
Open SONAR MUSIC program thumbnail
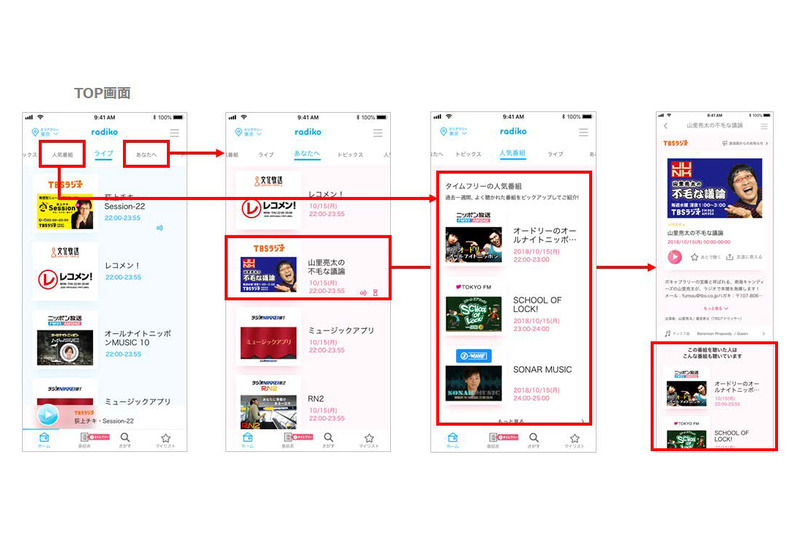tap(473, 384)
